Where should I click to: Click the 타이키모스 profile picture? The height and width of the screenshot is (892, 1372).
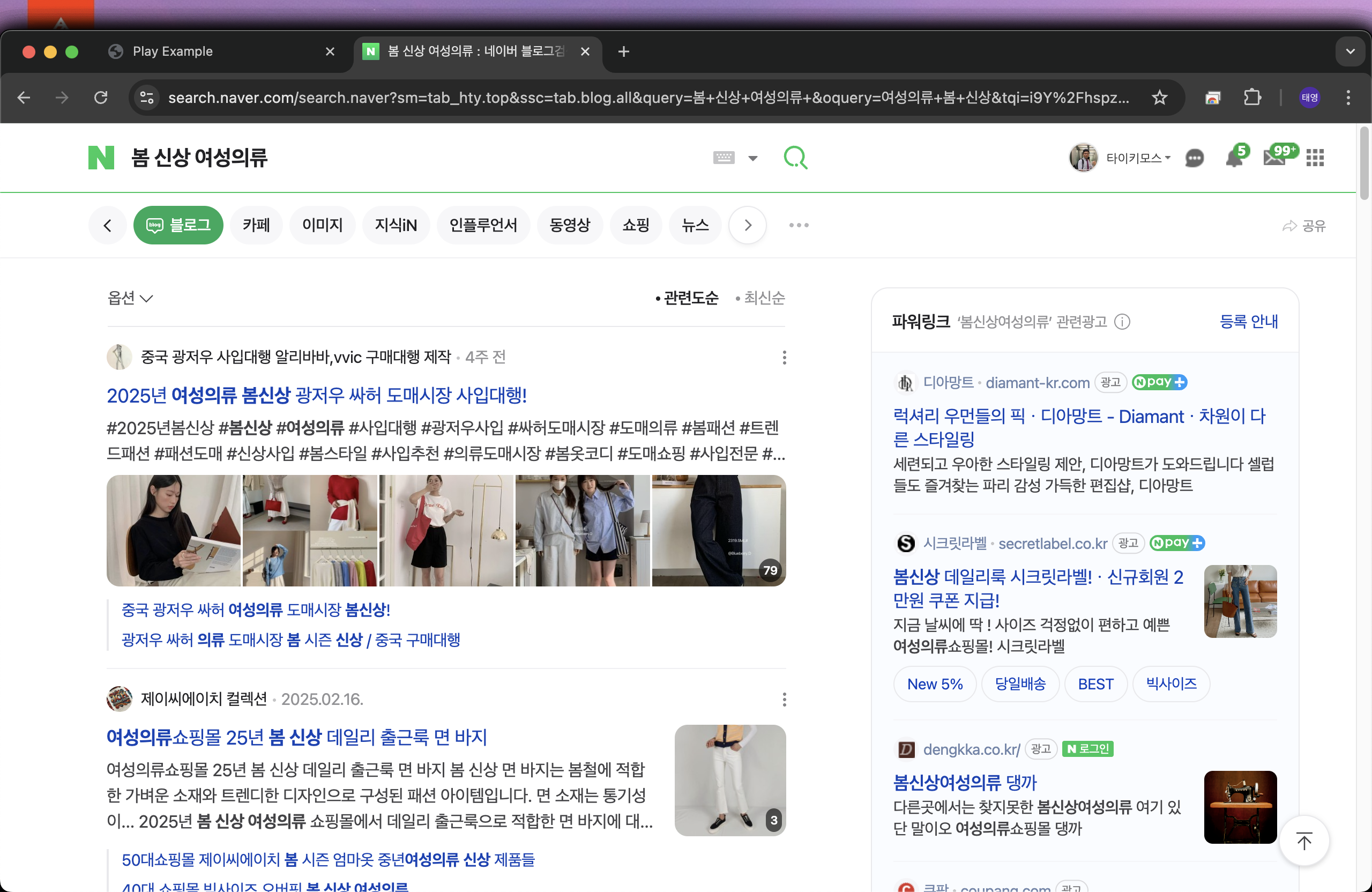click(x=1083, y=158)
